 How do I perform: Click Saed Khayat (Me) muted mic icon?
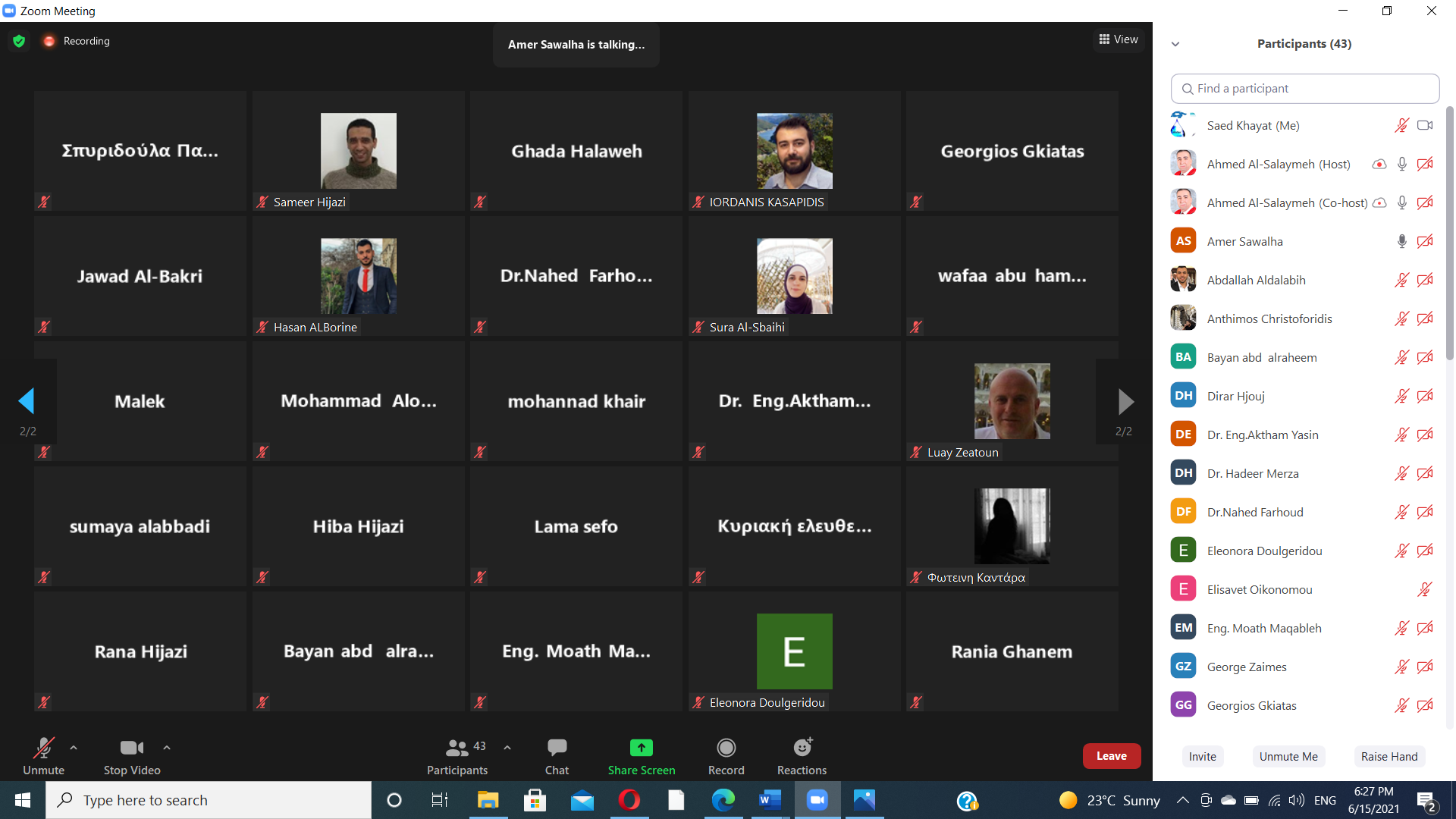[x=1401, y=125]
